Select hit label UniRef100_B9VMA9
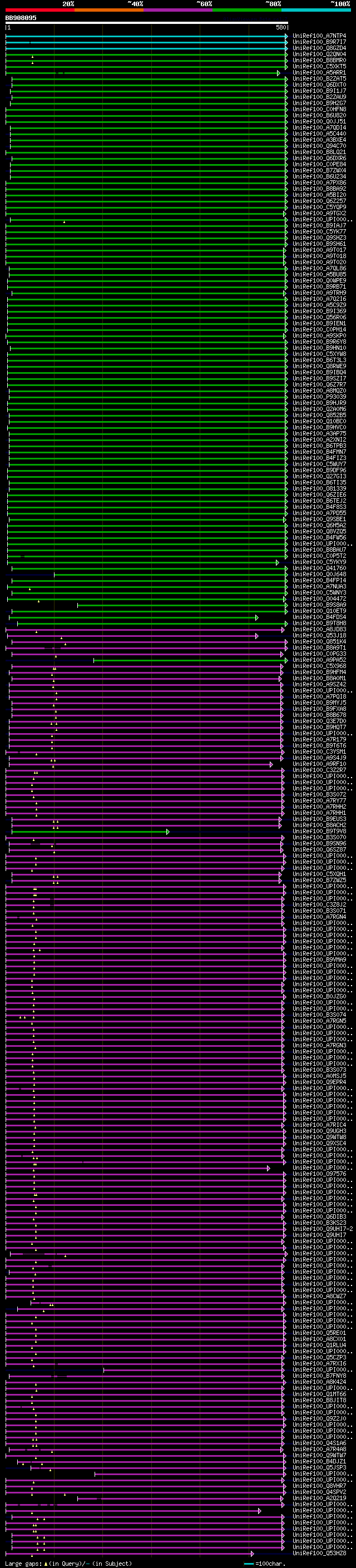 (319, 960)
